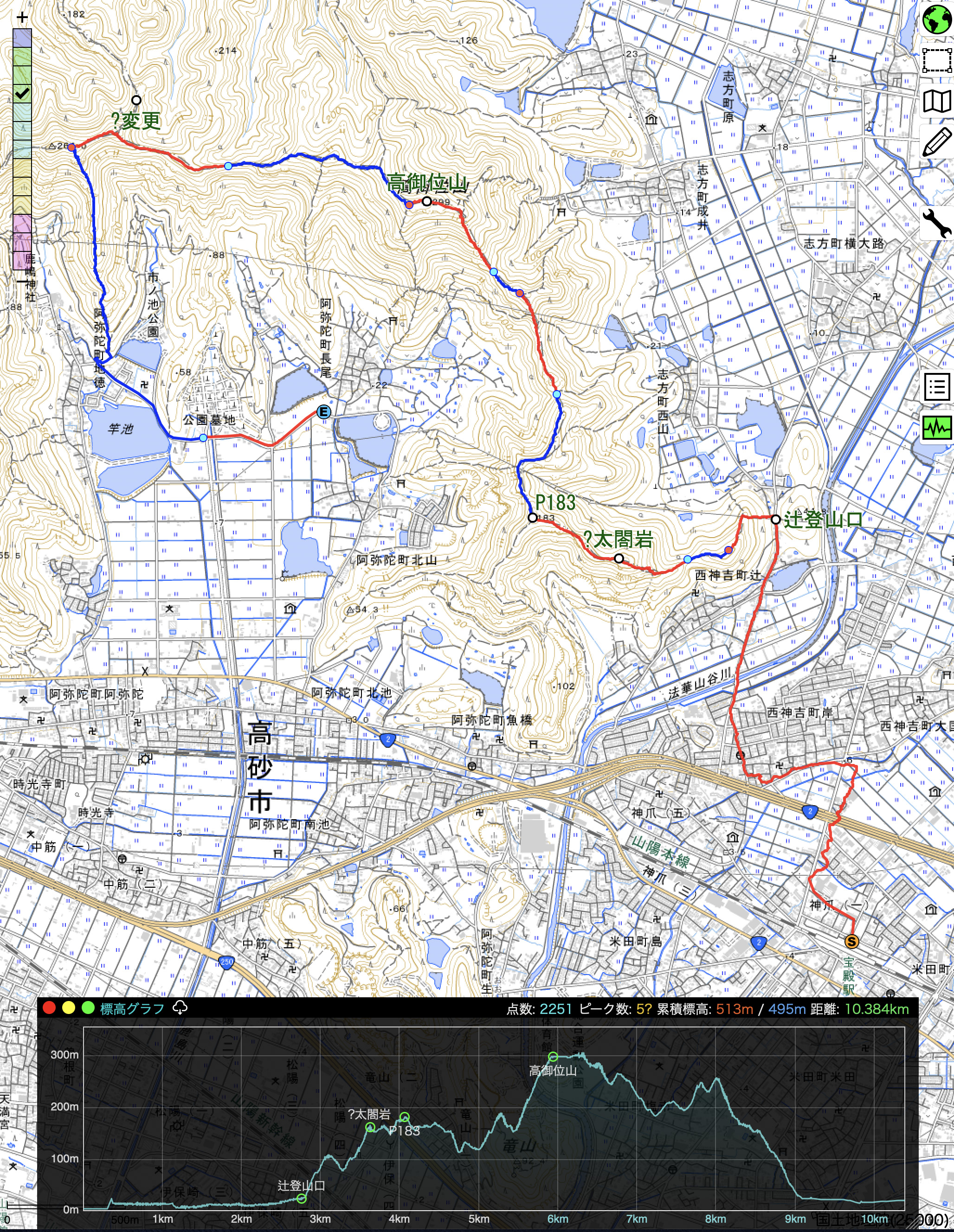
Task: Activate the pencil route edit tool
Action: click(936, 142)
